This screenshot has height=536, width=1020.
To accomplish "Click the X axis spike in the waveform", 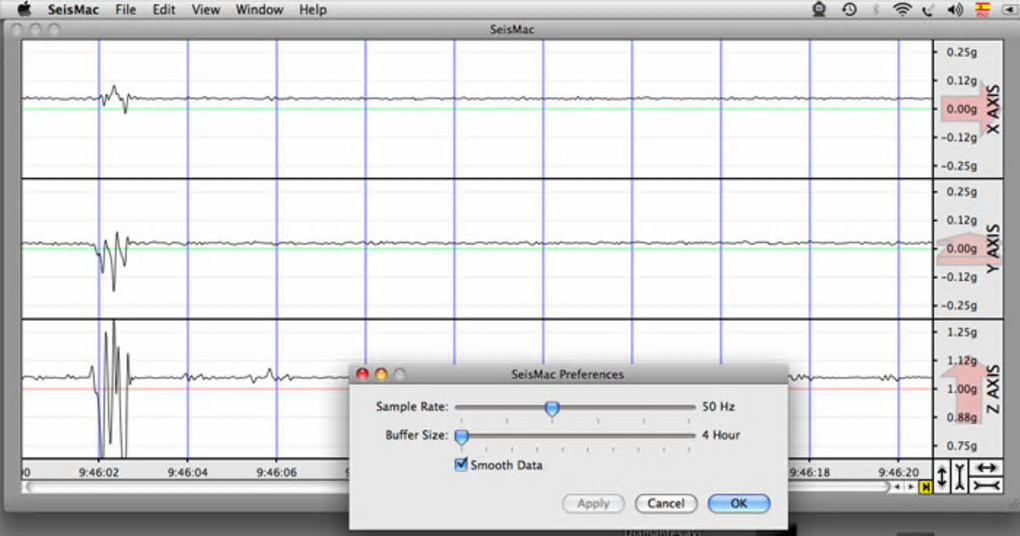I will pyautogui.click(x=116, y=99).
